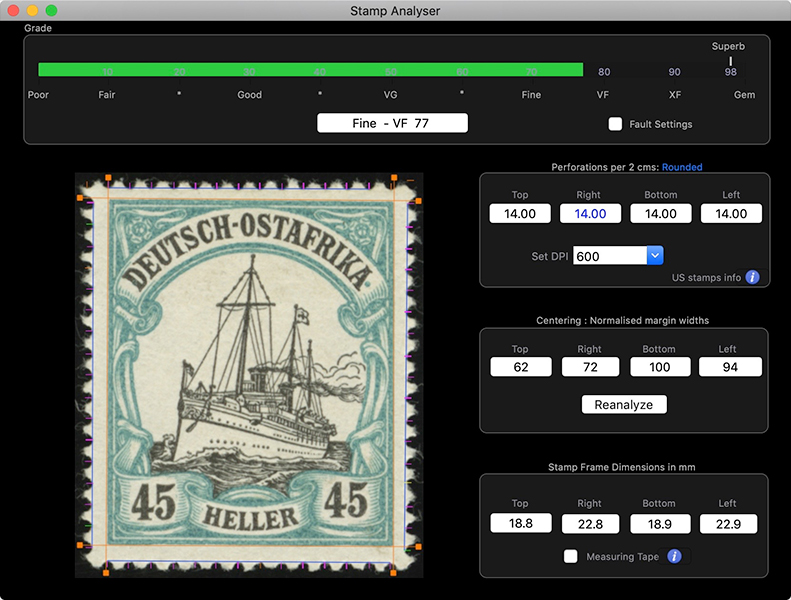Expand the Set DPI dropdown arrow
Screen dimensions: 791x600
coord(655,255)
